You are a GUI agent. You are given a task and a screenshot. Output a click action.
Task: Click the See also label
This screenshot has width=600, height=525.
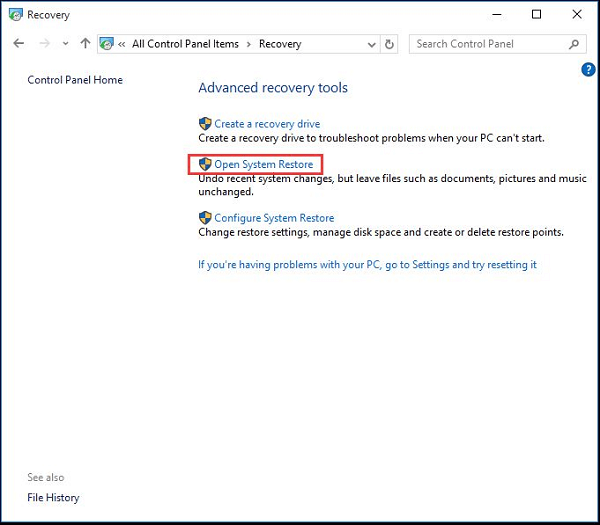pyautogui.click(x=46, y=477)
